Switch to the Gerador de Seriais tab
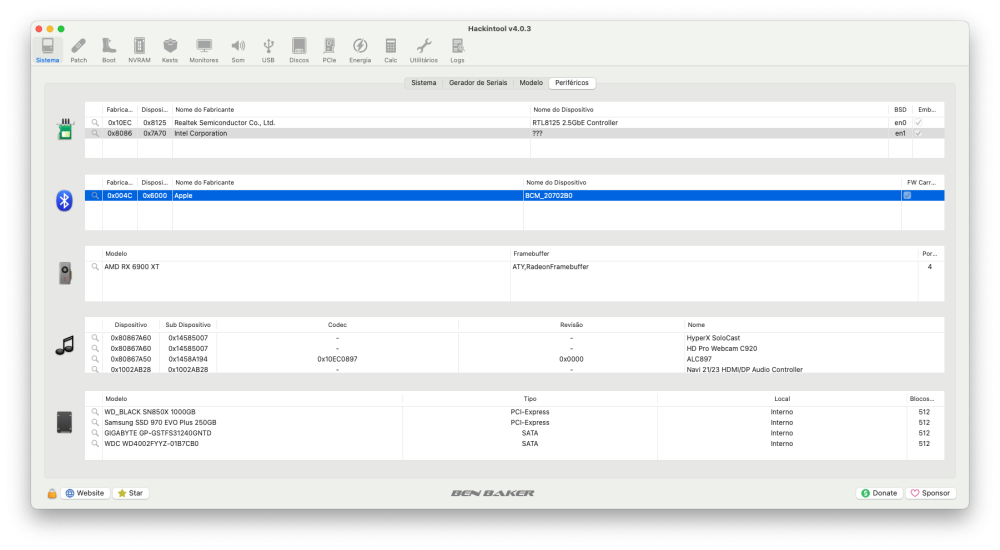This screenshot has height=550, width=1000. tap(478, 83)
